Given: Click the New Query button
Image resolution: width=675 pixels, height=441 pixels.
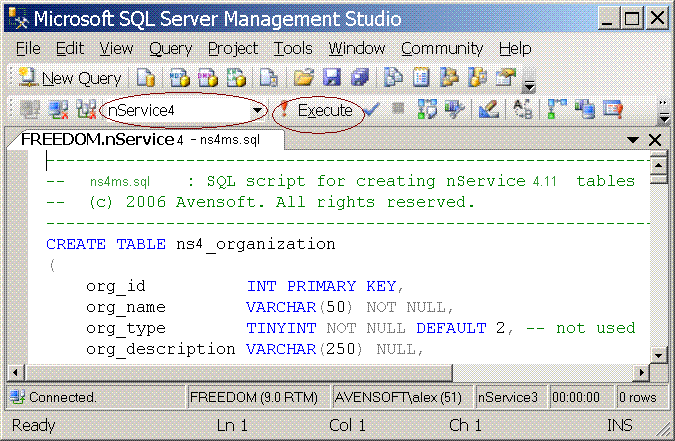Looking at the screenshot, I should point(70,78).
